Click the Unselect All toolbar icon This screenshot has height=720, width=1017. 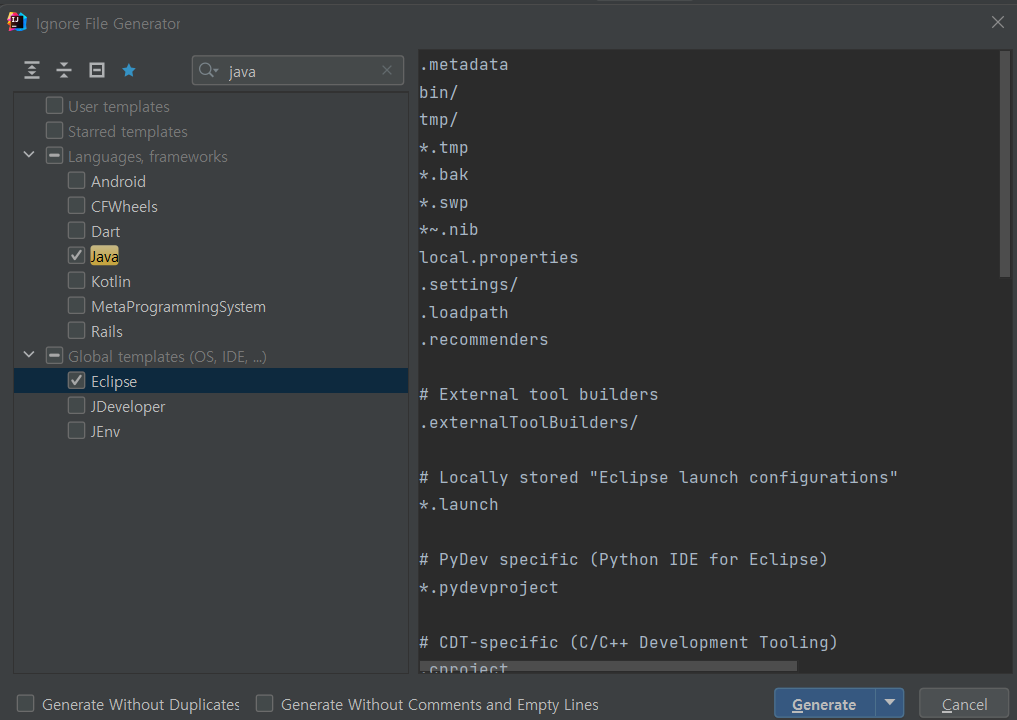coord(97,70)
